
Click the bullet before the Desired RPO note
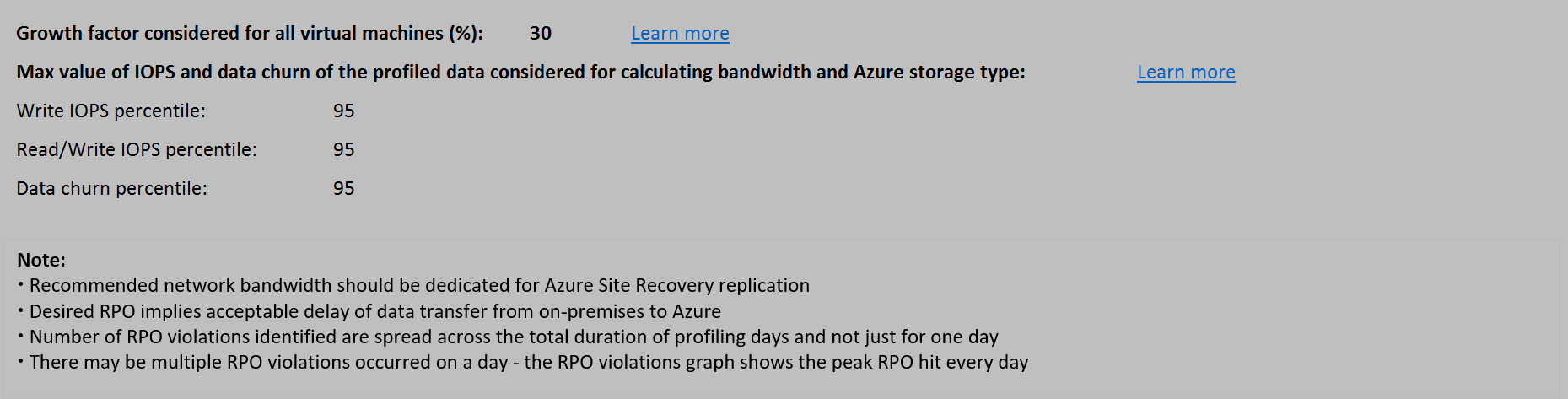[20, 311]
